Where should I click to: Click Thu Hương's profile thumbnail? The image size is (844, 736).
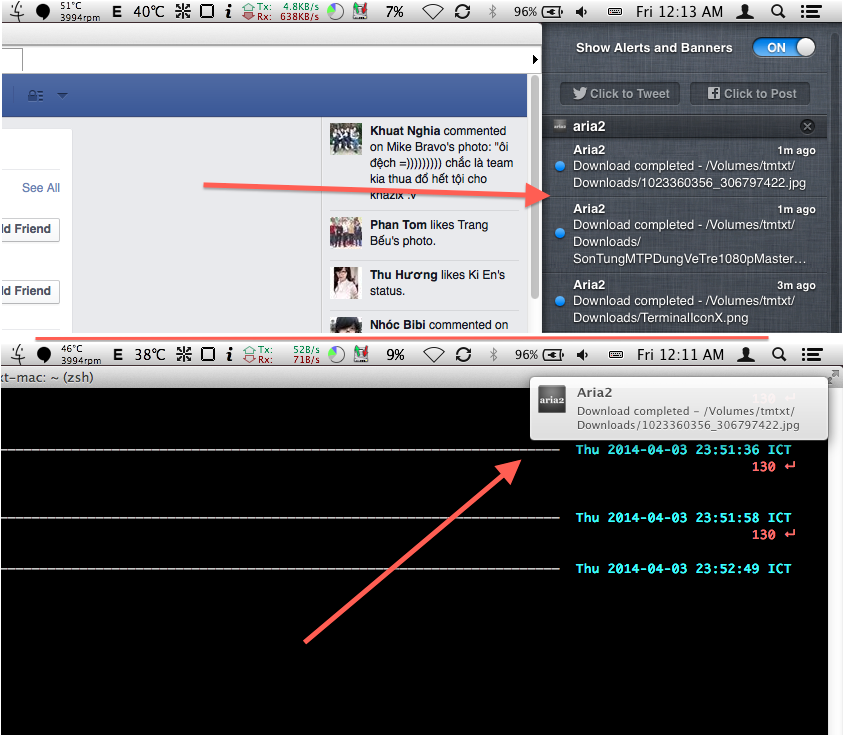click(x=346, y=283)
